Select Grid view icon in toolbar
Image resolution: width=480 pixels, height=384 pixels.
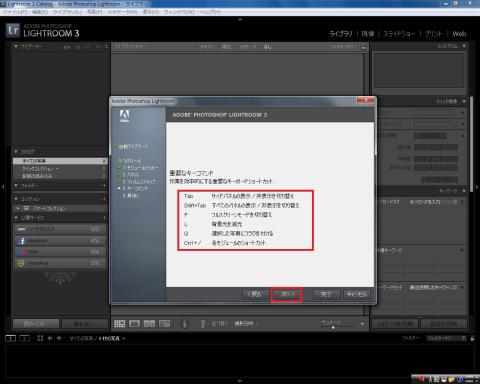click(120, 323)
